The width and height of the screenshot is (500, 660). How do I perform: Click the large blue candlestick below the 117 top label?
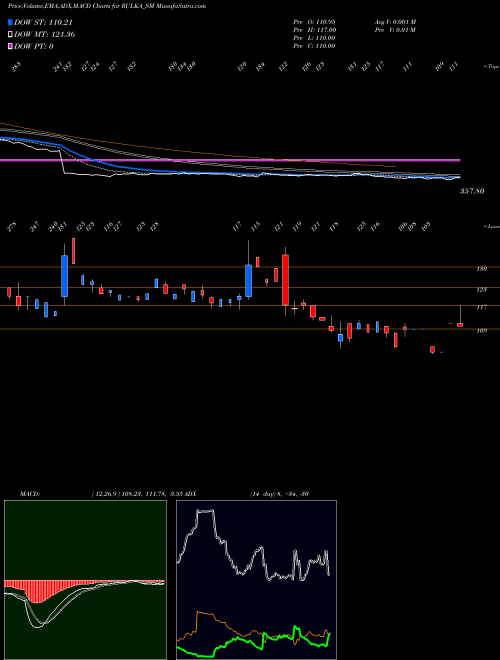click(248, 281)
